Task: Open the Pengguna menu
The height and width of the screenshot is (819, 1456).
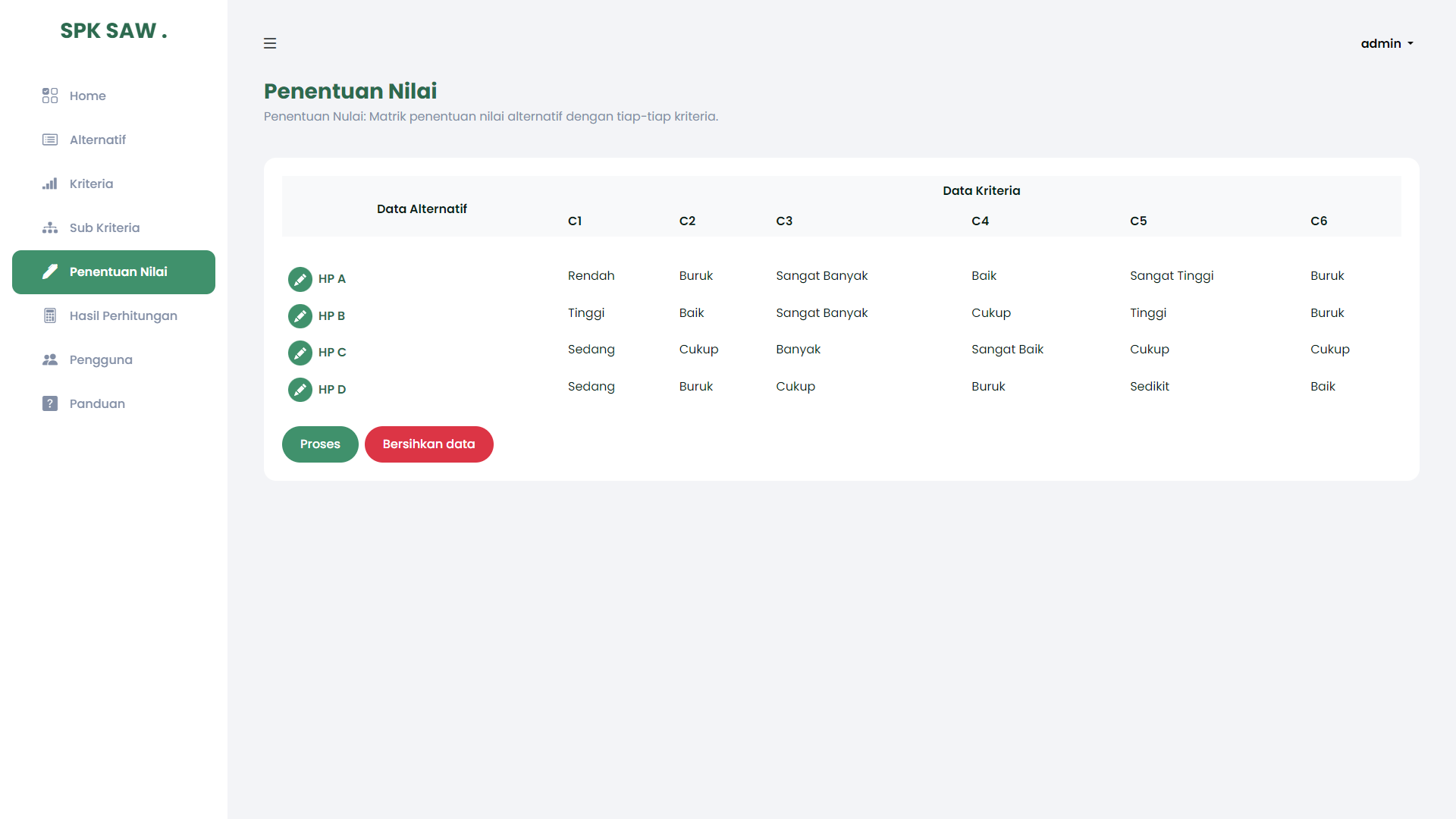Action: 114,359
